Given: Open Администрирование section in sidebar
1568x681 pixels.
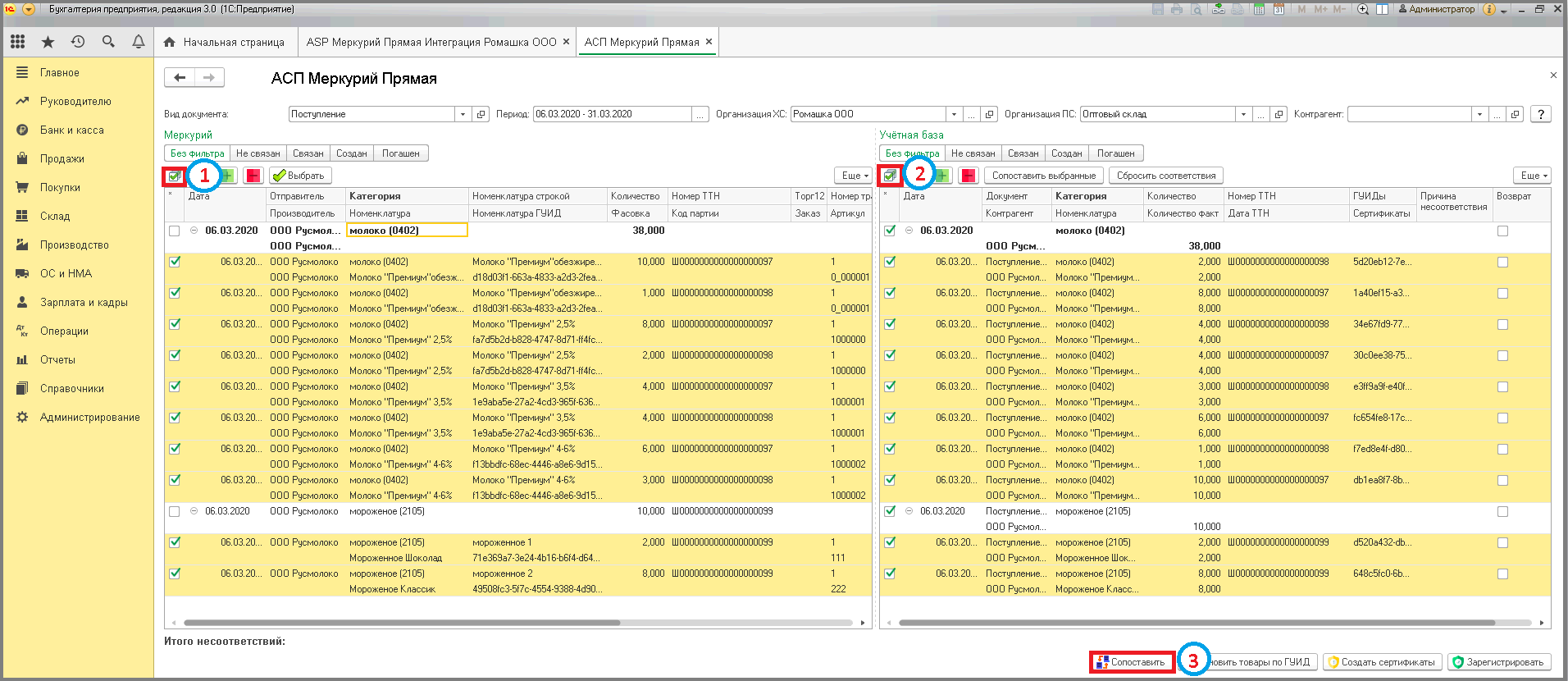Looking at the screenshot, I should tap(89, 417).
